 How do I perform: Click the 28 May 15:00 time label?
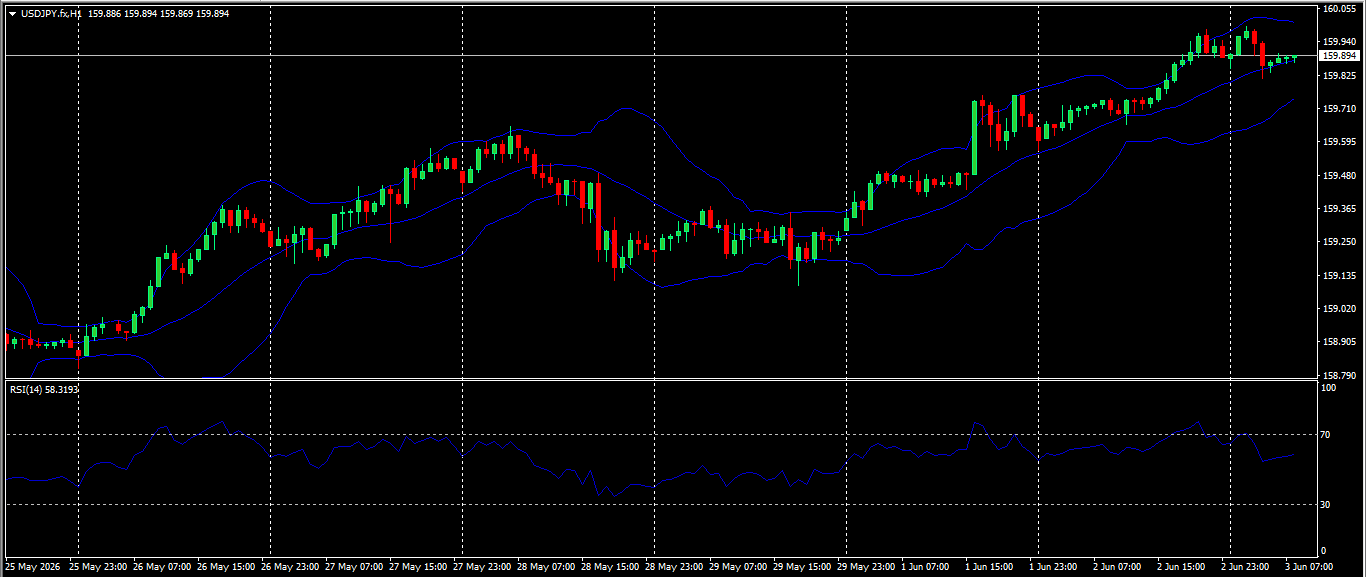point(610,566)
